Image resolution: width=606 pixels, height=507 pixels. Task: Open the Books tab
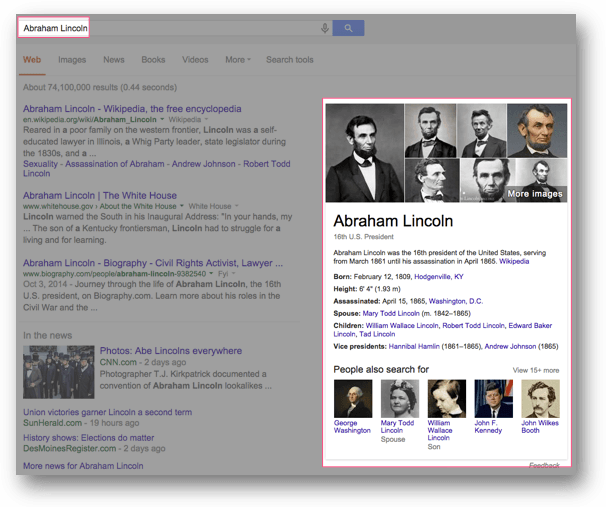click(x=153, y=60)
